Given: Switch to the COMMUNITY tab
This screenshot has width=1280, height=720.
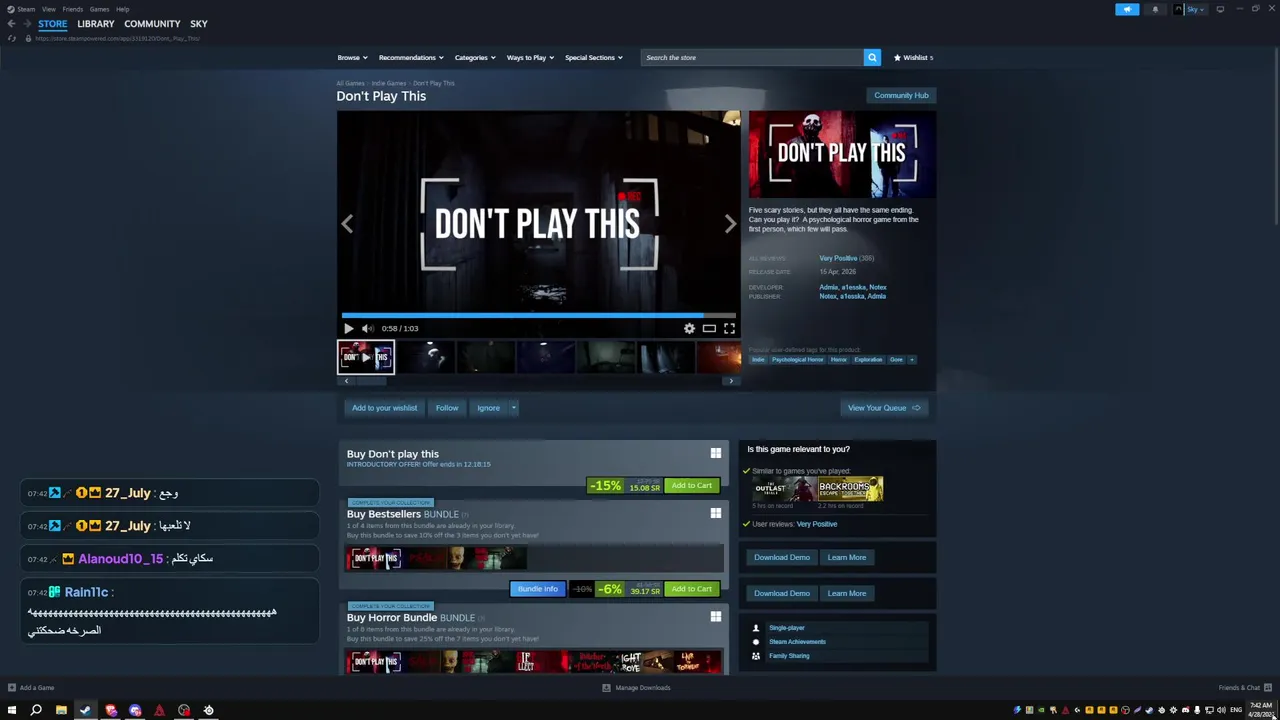Looking at the screenshot, I should point(152,24).
